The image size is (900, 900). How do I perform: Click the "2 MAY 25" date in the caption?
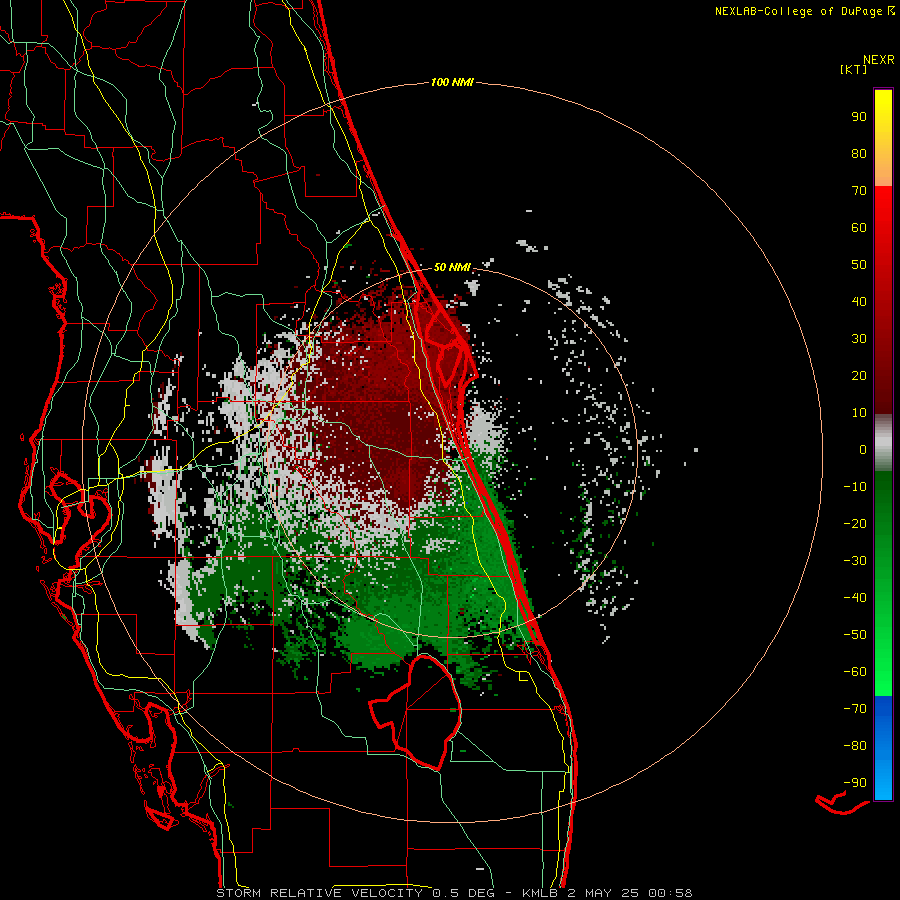602,893
